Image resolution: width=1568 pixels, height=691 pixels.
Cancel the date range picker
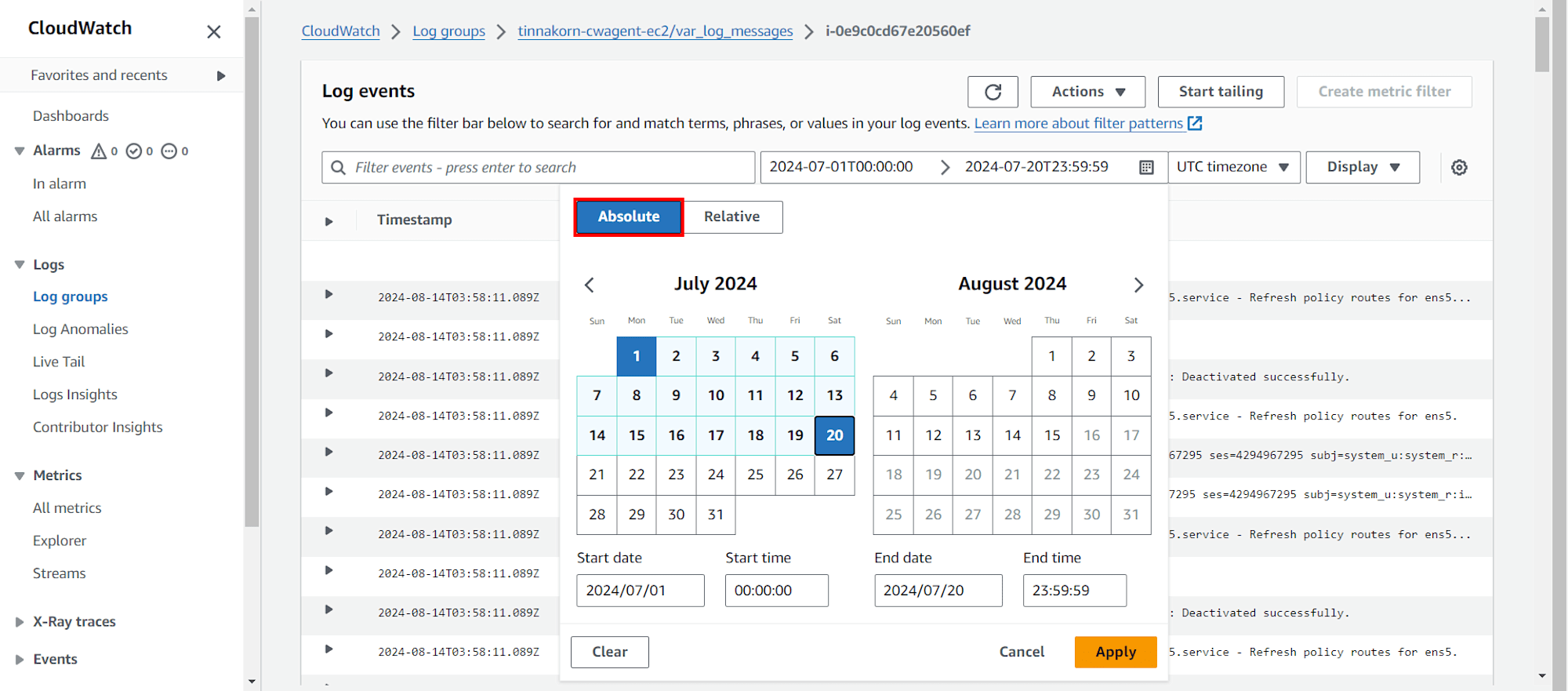1022,652
